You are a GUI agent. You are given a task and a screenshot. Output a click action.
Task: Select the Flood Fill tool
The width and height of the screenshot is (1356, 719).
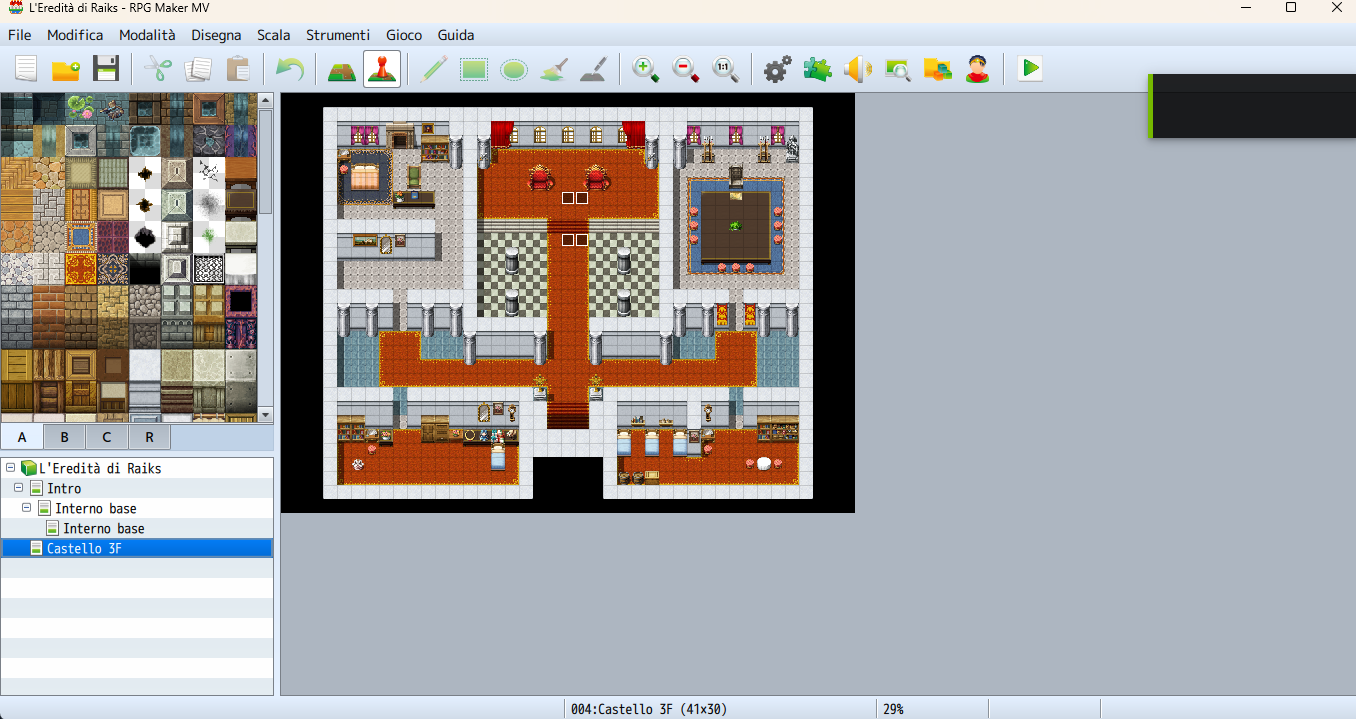(554, 69)
